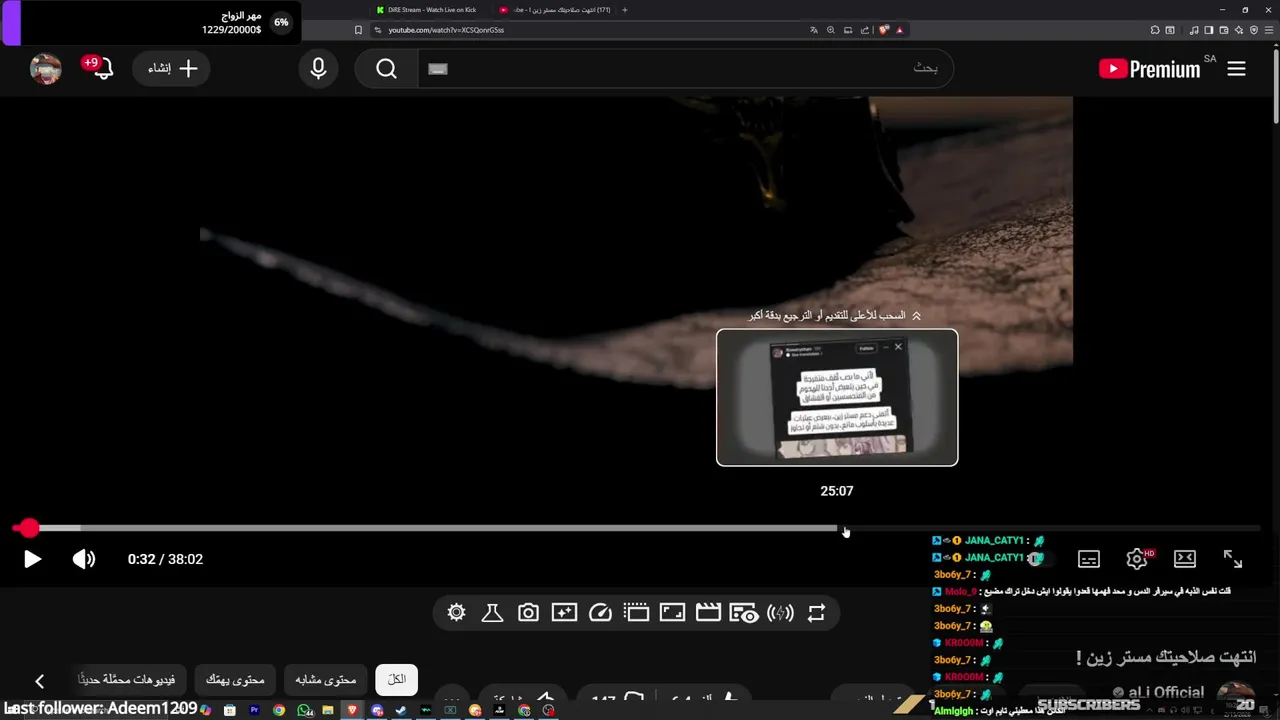Click the zoom magnifier in address bar
The image size is (1280, 720).
point(831,30)
